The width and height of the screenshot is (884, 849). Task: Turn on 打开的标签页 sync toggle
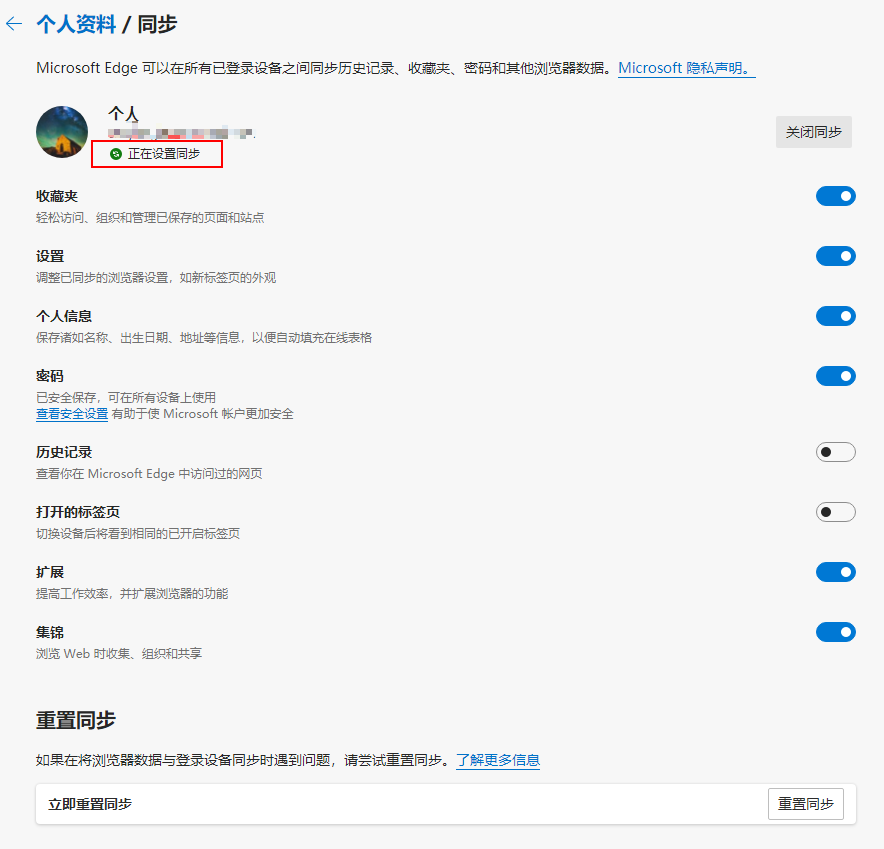click(836, 512)
